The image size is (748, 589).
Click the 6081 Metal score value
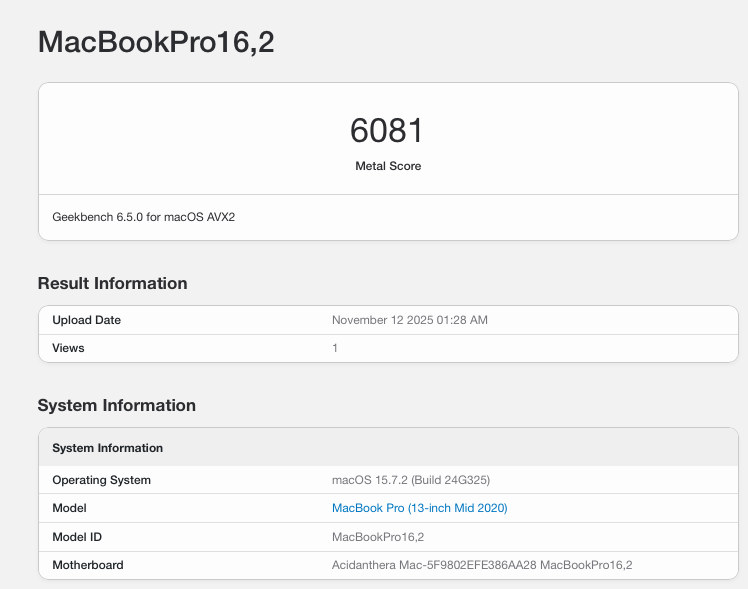click(x=387, y=130)
